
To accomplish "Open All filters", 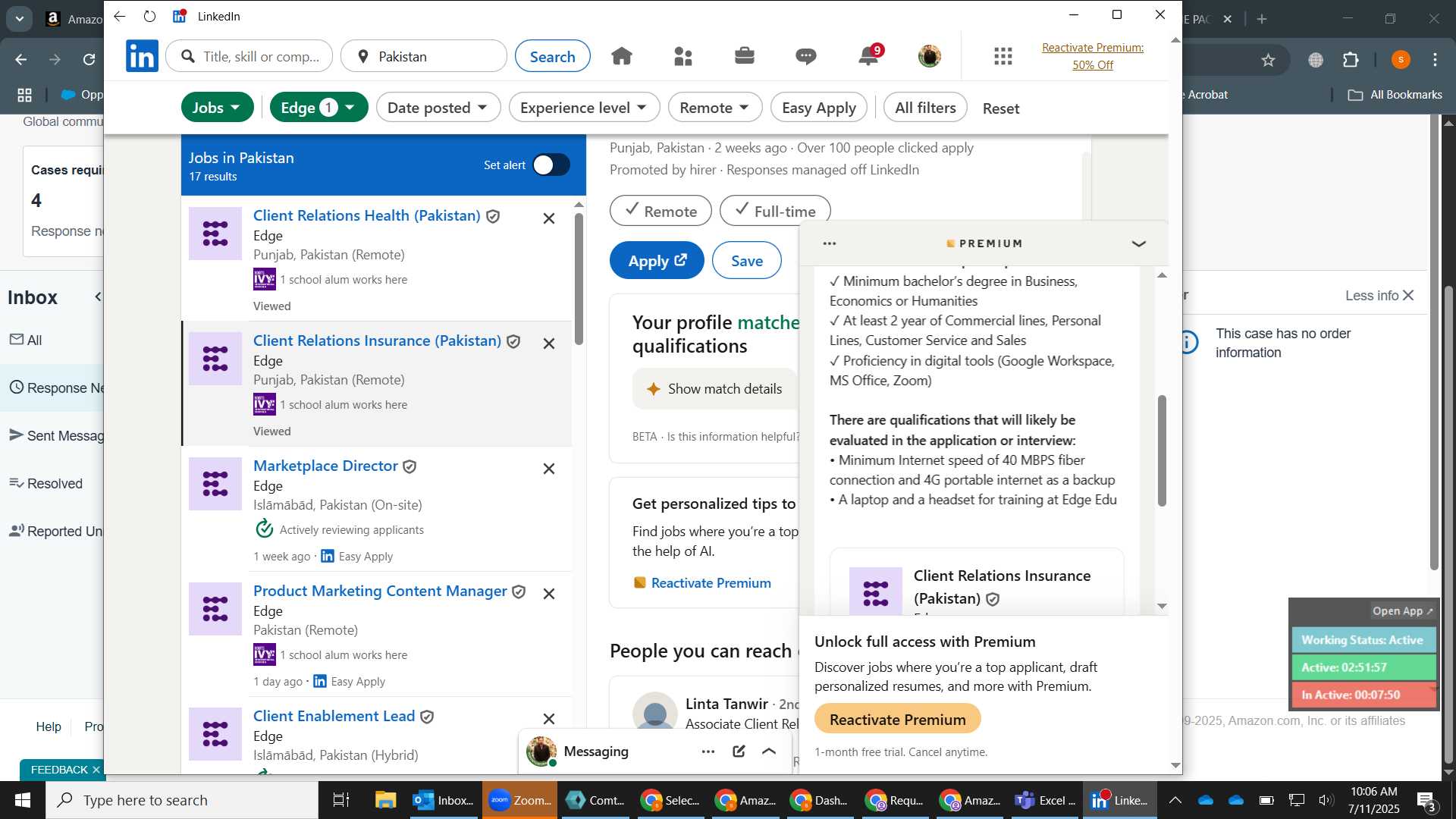I will click(925, 108).
